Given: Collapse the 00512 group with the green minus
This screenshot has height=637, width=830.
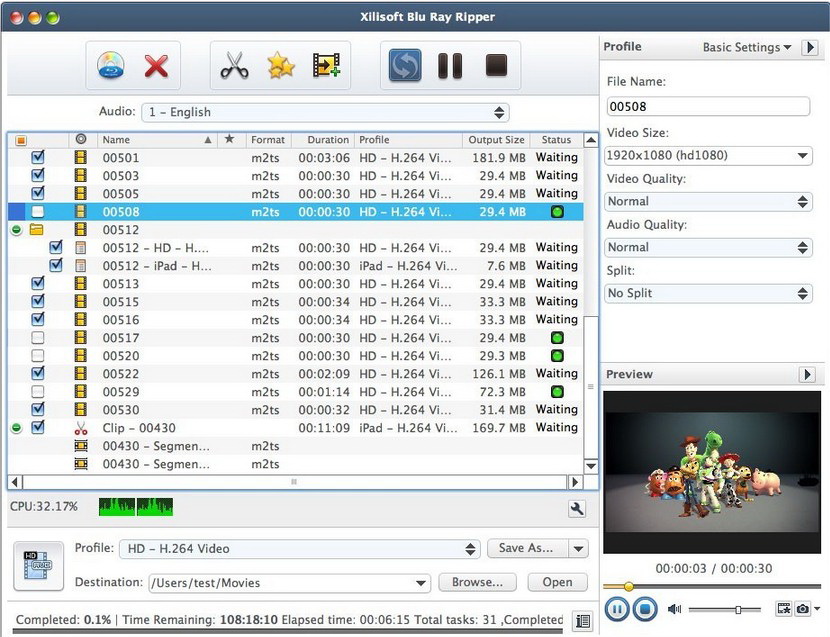Looking at the screenshot, I should pyautogui.click(x=16, y=230).
